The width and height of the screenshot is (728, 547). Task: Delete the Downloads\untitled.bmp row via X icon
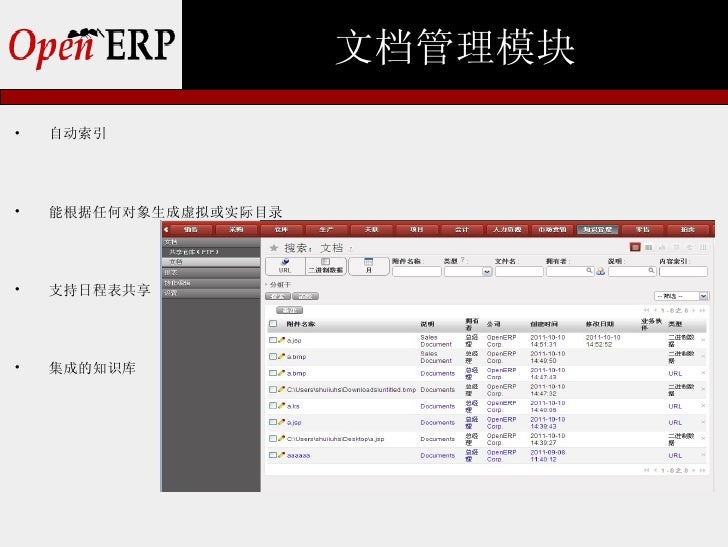[703, 389]
